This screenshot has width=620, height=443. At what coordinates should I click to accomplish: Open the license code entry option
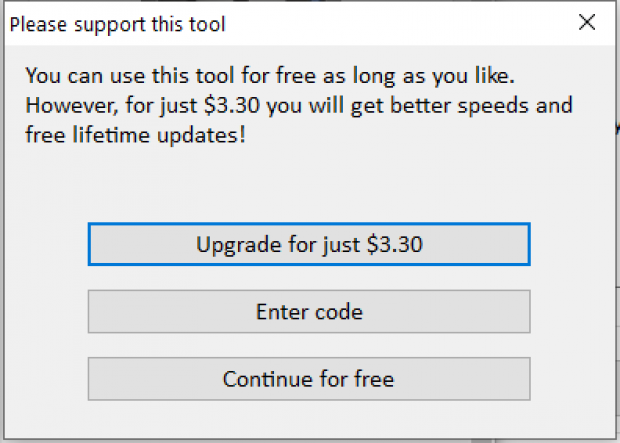(309, 311)
